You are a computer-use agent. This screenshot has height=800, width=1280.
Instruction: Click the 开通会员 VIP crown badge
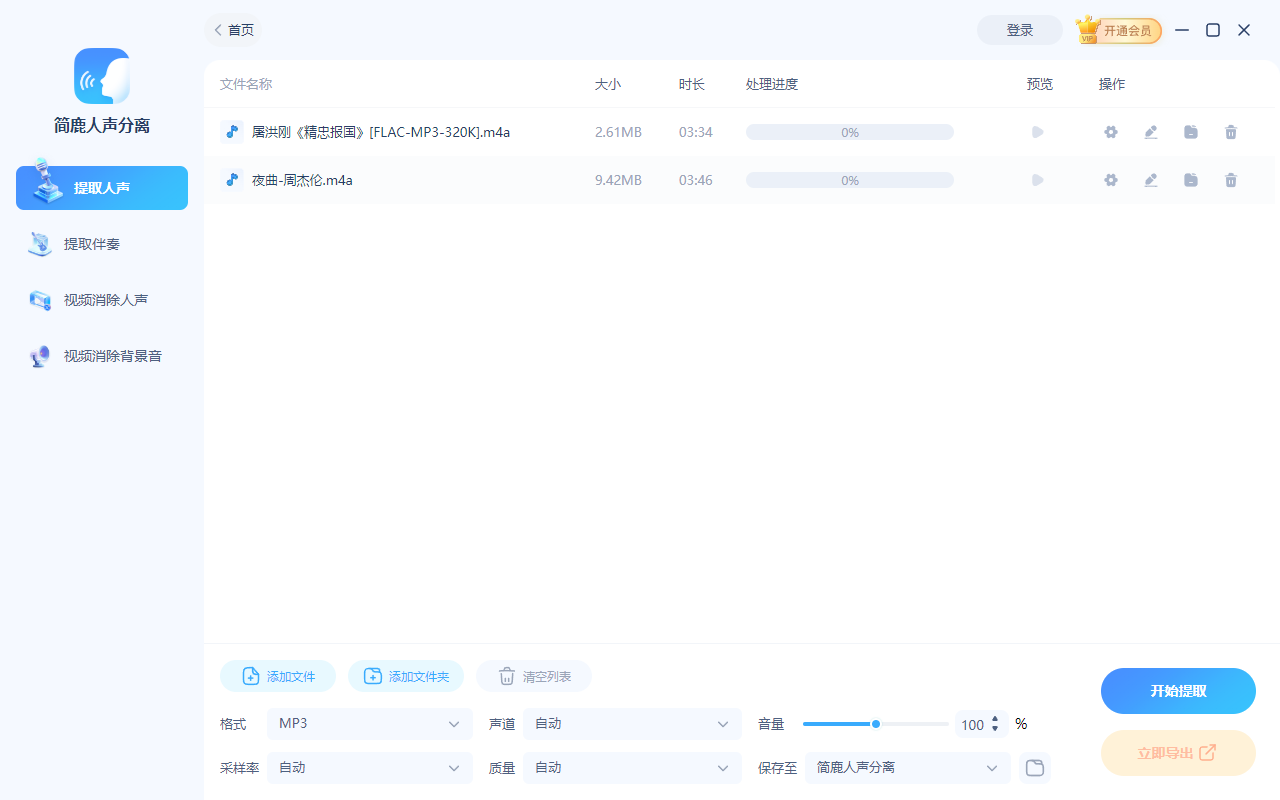click(x=1119, y=31)
